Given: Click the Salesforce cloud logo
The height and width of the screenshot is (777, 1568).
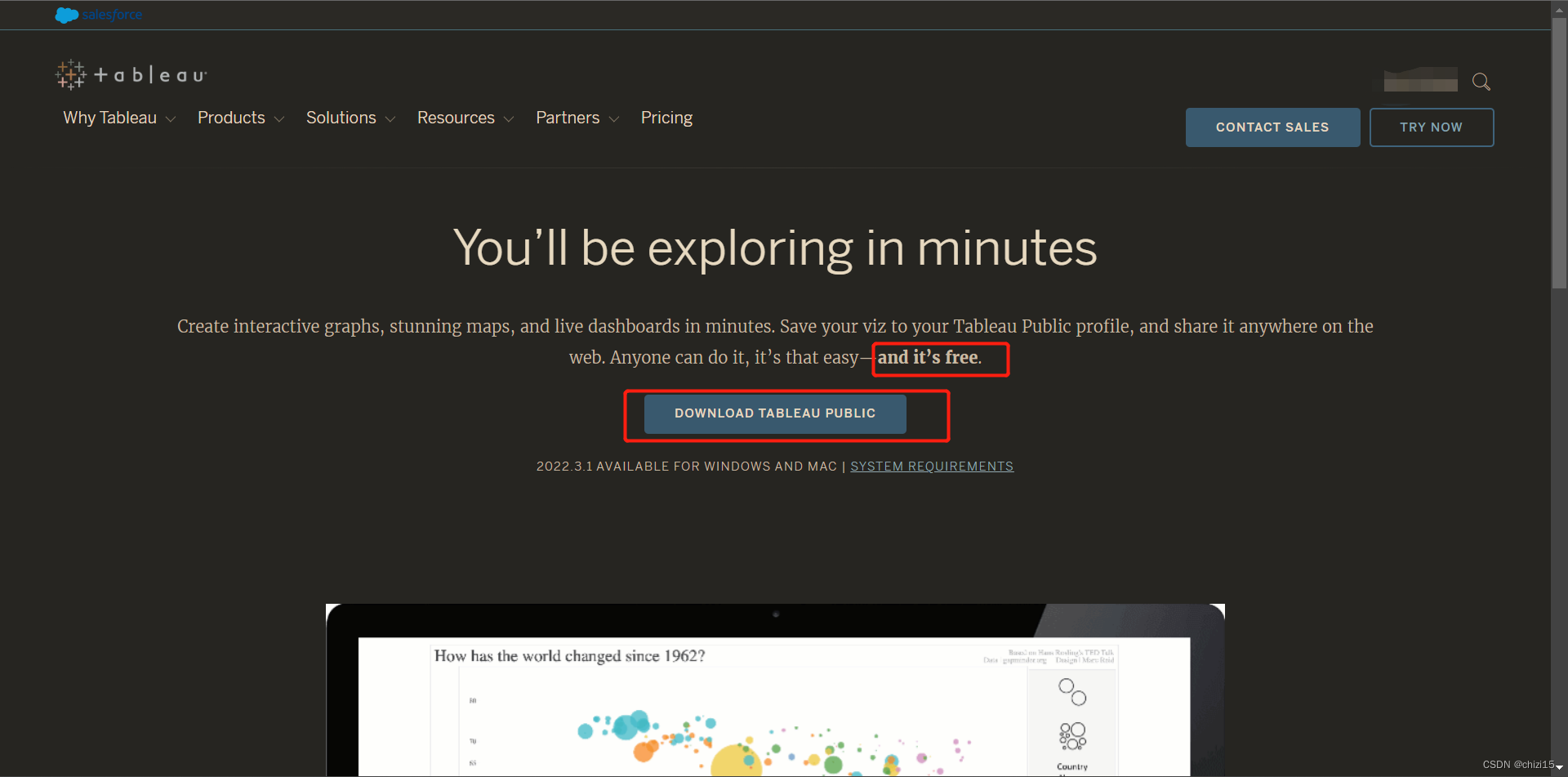Looking at the screenshot, I should point(99,15).
